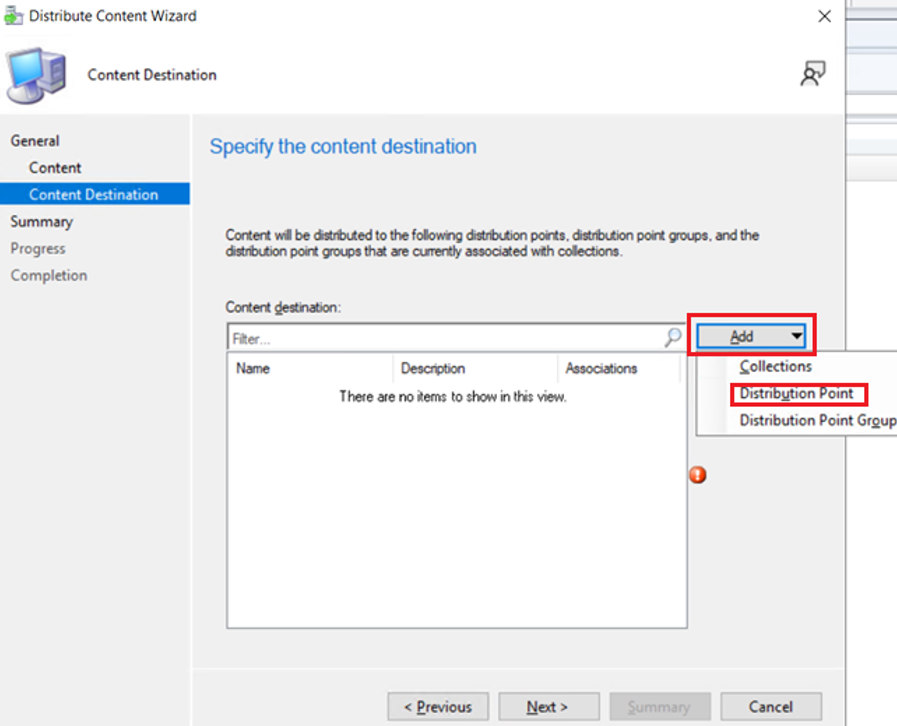This screenshot has height=726, width=897.
Task: Pick Distribution Point Group option
Action: pos(817,420)
